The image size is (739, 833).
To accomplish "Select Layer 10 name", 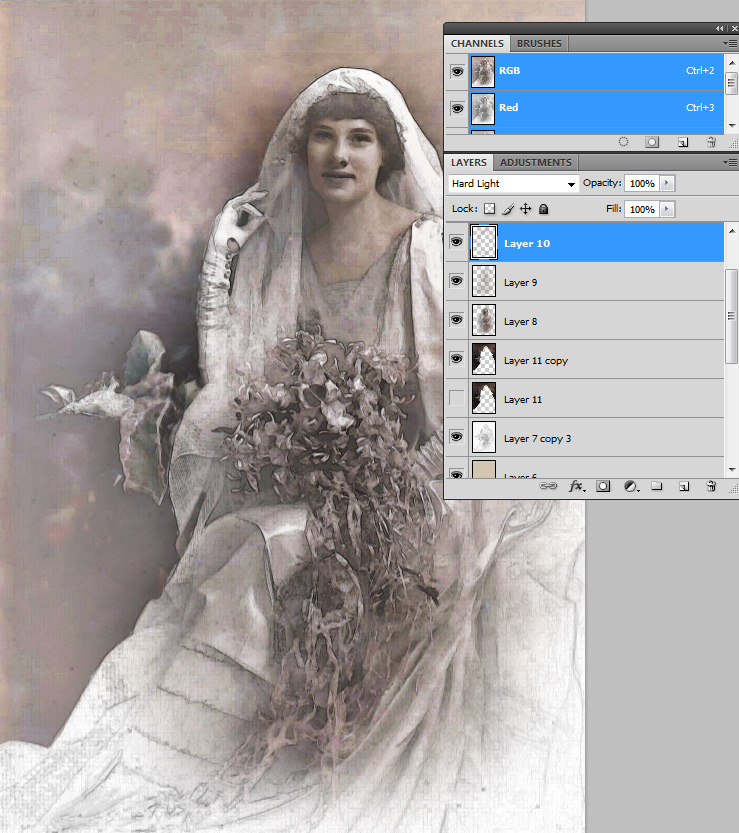I will click(526, 243).
